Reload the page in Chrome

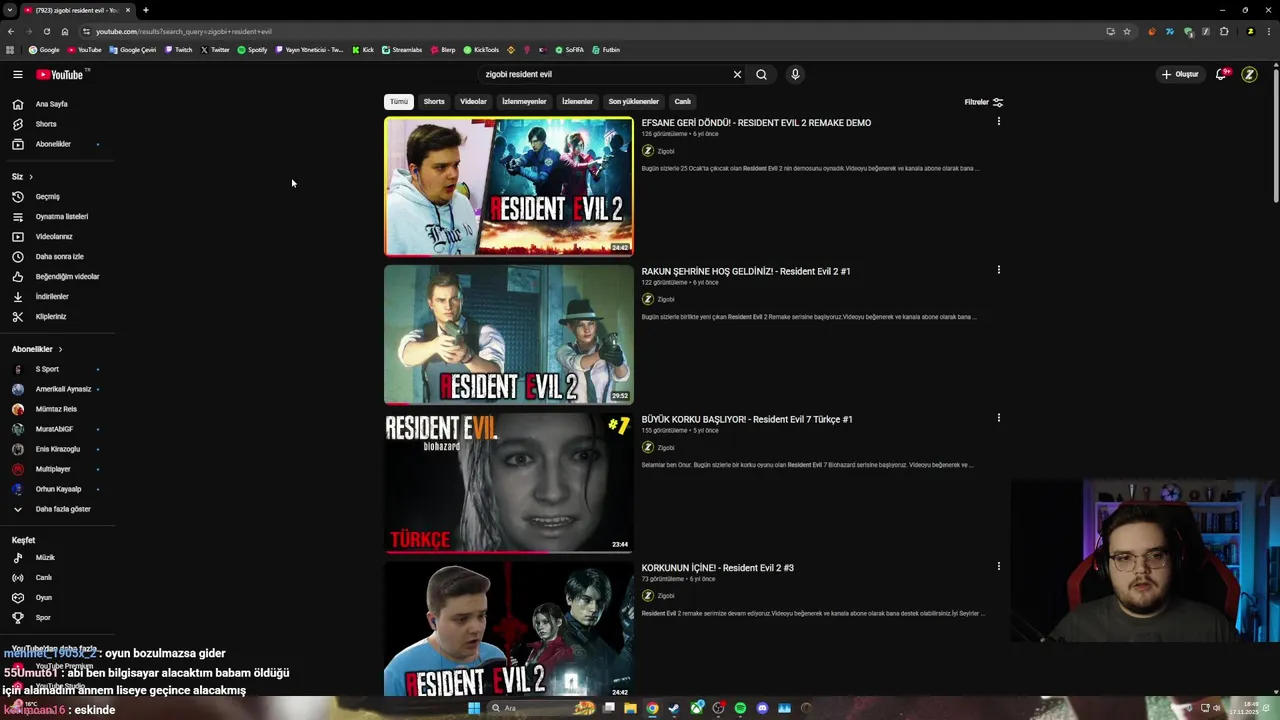(46, 31)
